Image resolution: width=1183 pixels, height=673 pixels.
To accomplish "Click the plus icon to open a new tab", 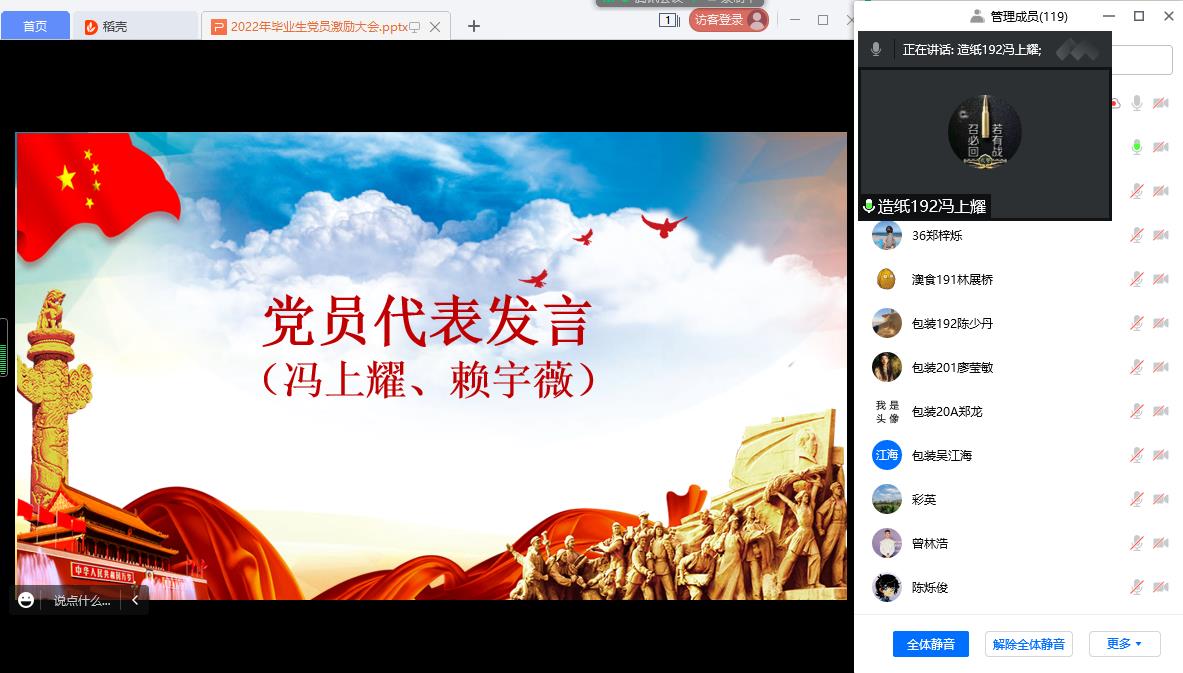I will tap(473, 27).
